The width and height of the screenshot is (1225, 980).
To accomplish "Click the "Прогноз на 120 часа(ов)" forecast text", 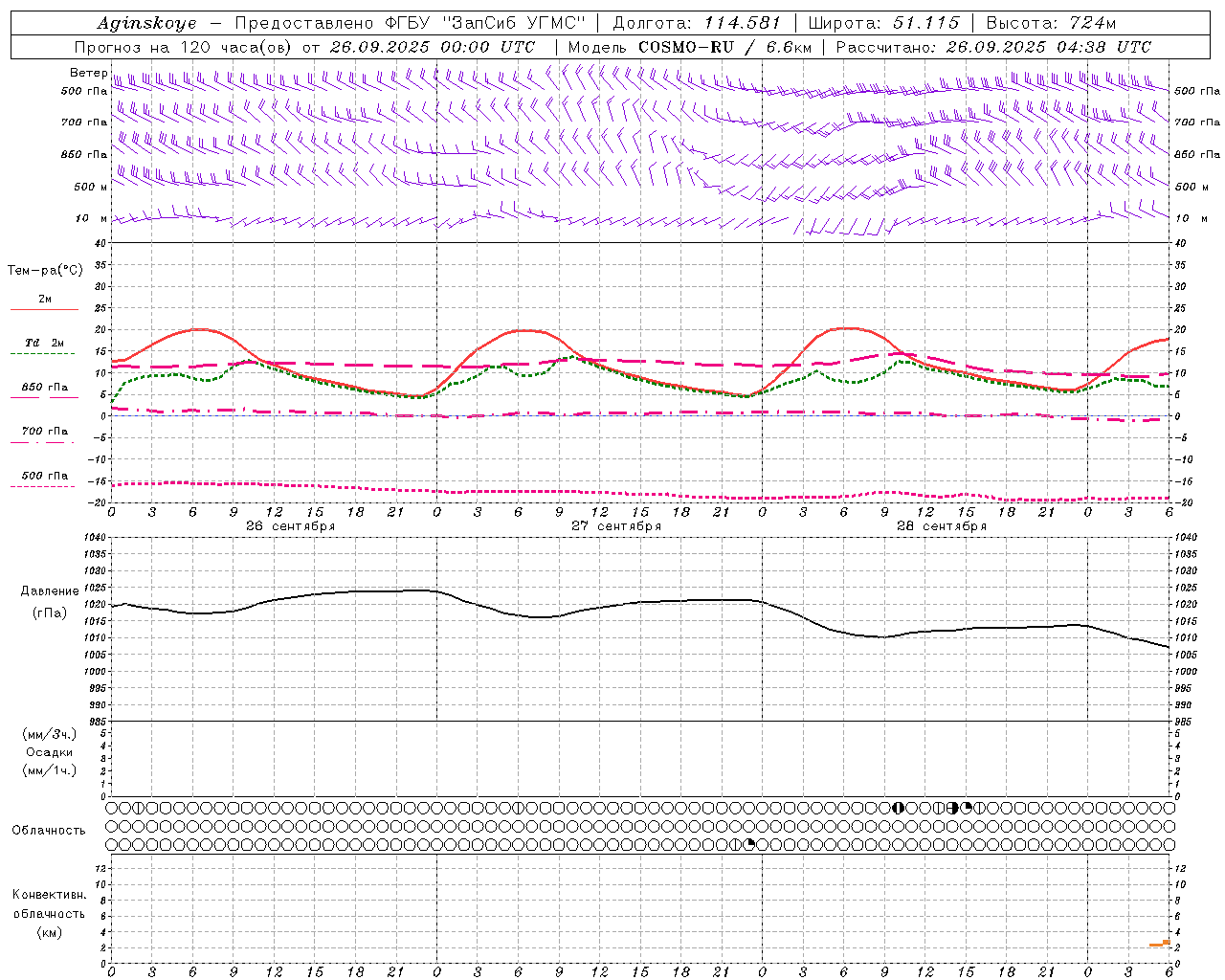I will [185, 47].
